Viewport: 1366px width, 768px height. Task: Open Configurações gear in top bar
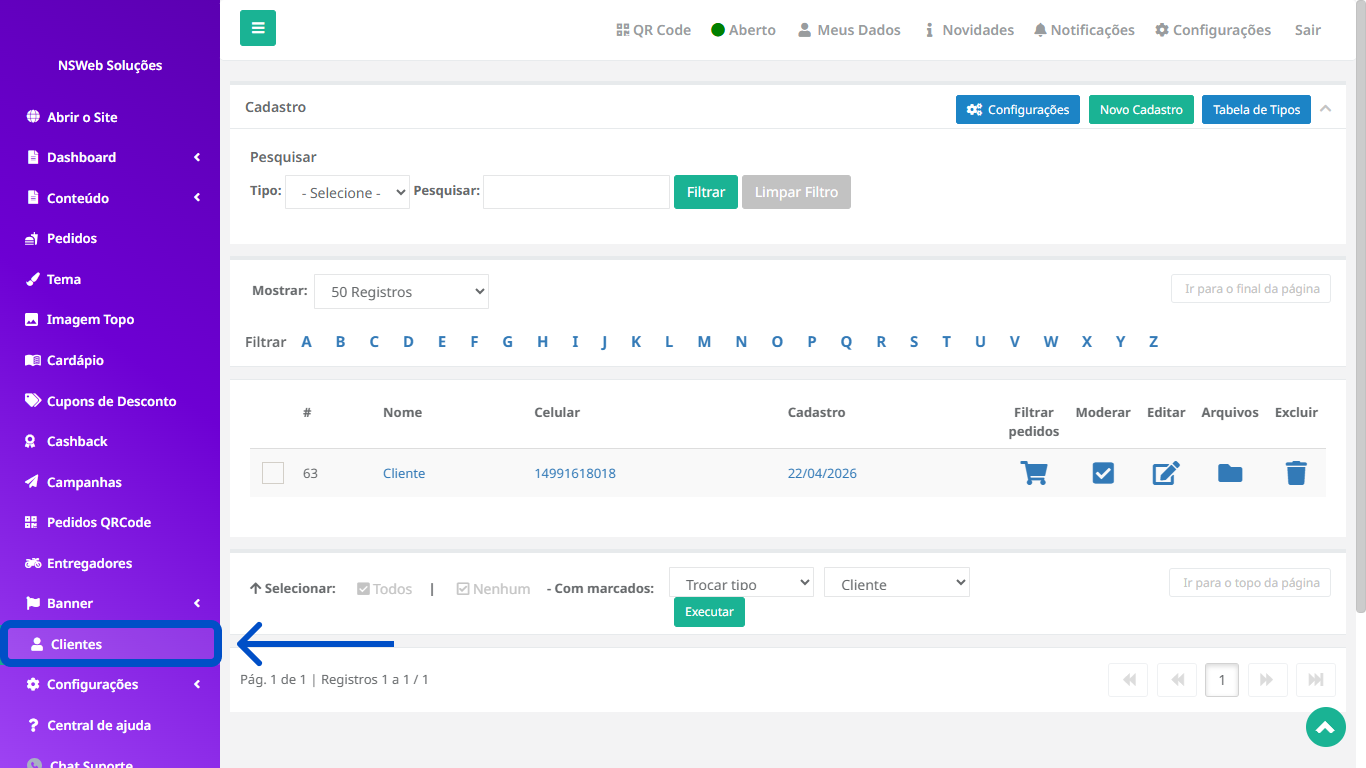click(x=1213, y=30)
